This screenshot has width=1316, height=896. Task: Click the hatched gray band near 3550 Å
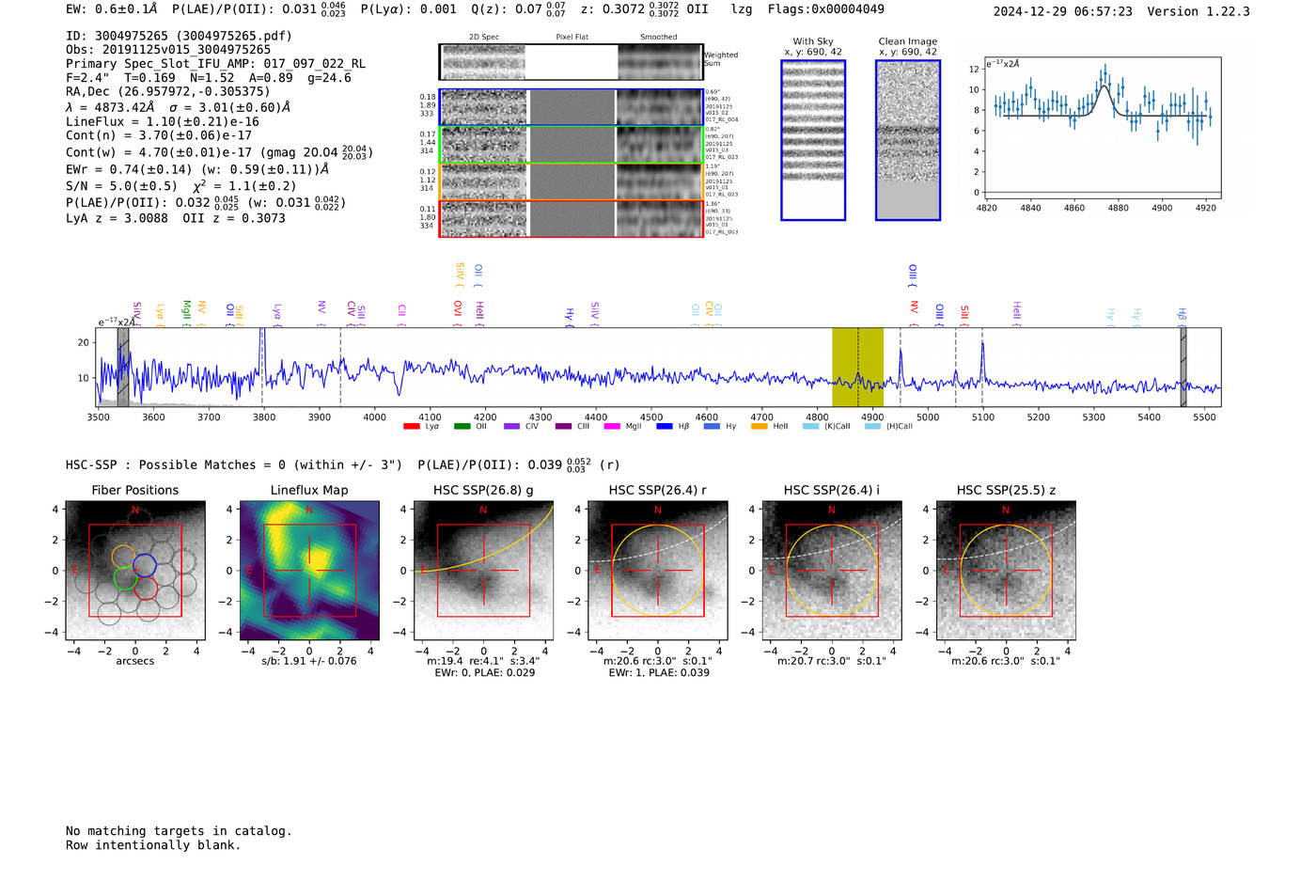123,367
